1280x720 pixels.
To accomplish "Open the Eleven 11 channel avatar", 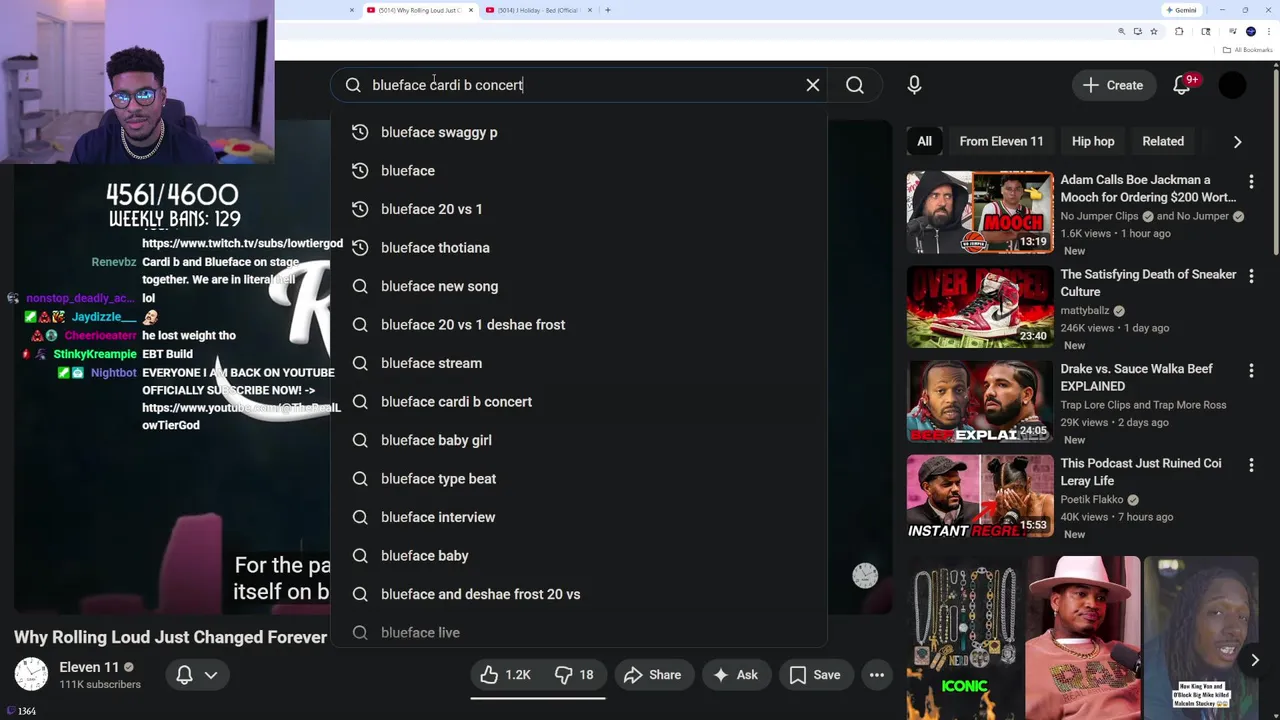I will (x=31, y=675).
